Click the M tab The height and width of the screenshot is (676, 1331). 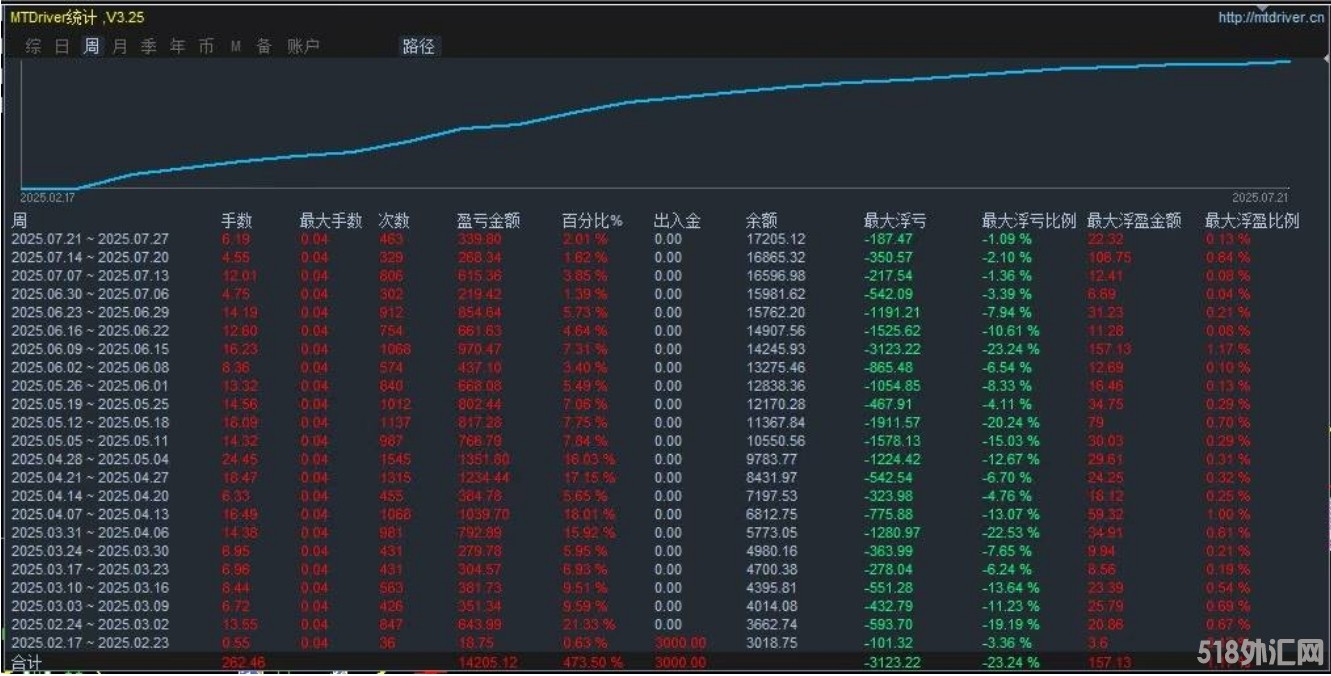coord(236,46)
